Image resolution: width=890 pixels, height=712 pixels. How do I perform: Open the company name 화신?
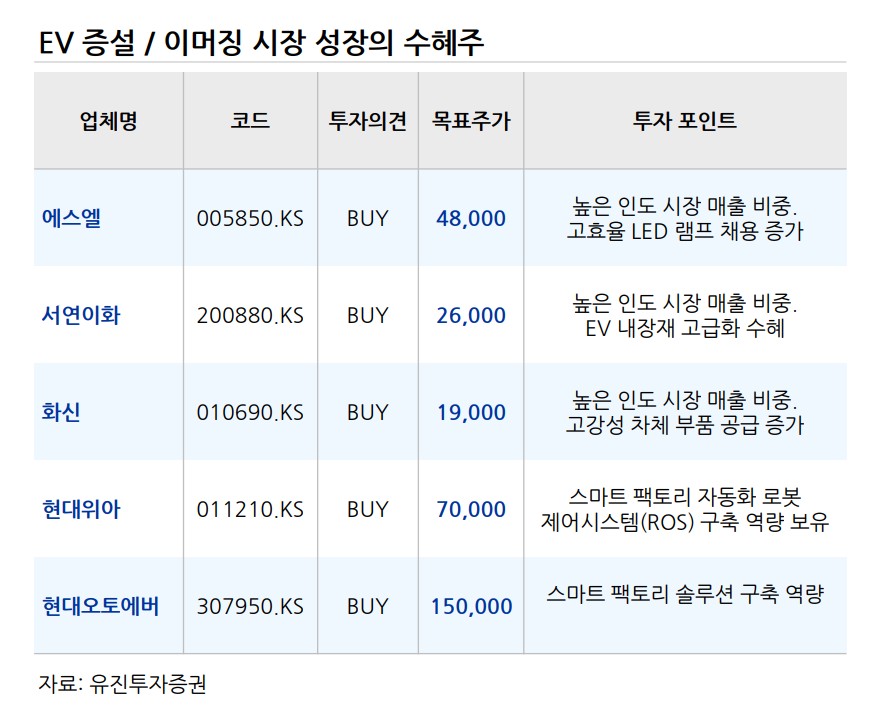61,412
